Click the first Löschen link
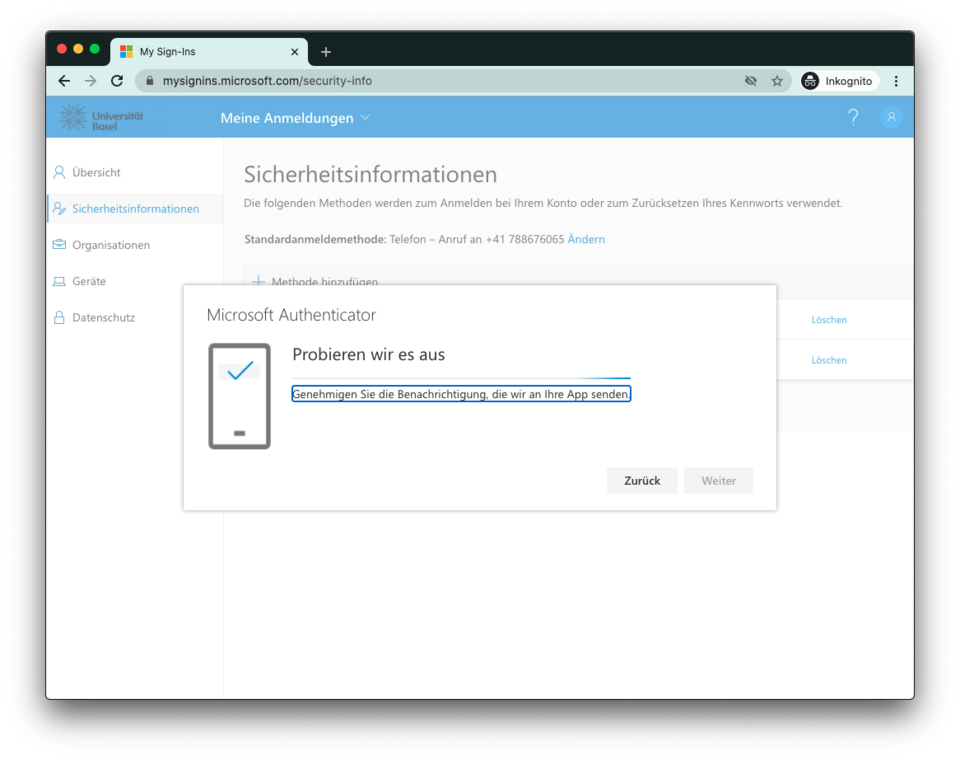The image size is (960, 760). coord(829,320)
